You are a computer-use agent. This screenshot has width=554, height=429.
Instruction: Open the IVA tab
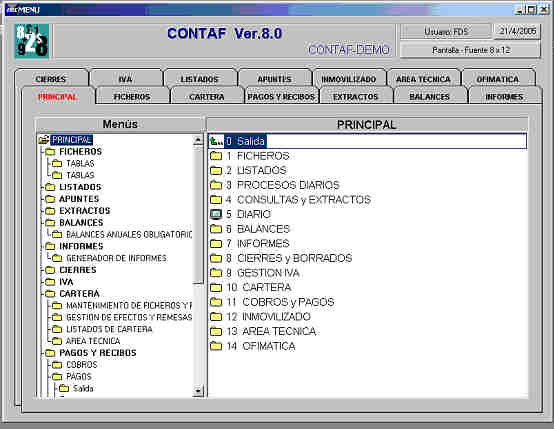pyautogui.click(x=125, y=78)
